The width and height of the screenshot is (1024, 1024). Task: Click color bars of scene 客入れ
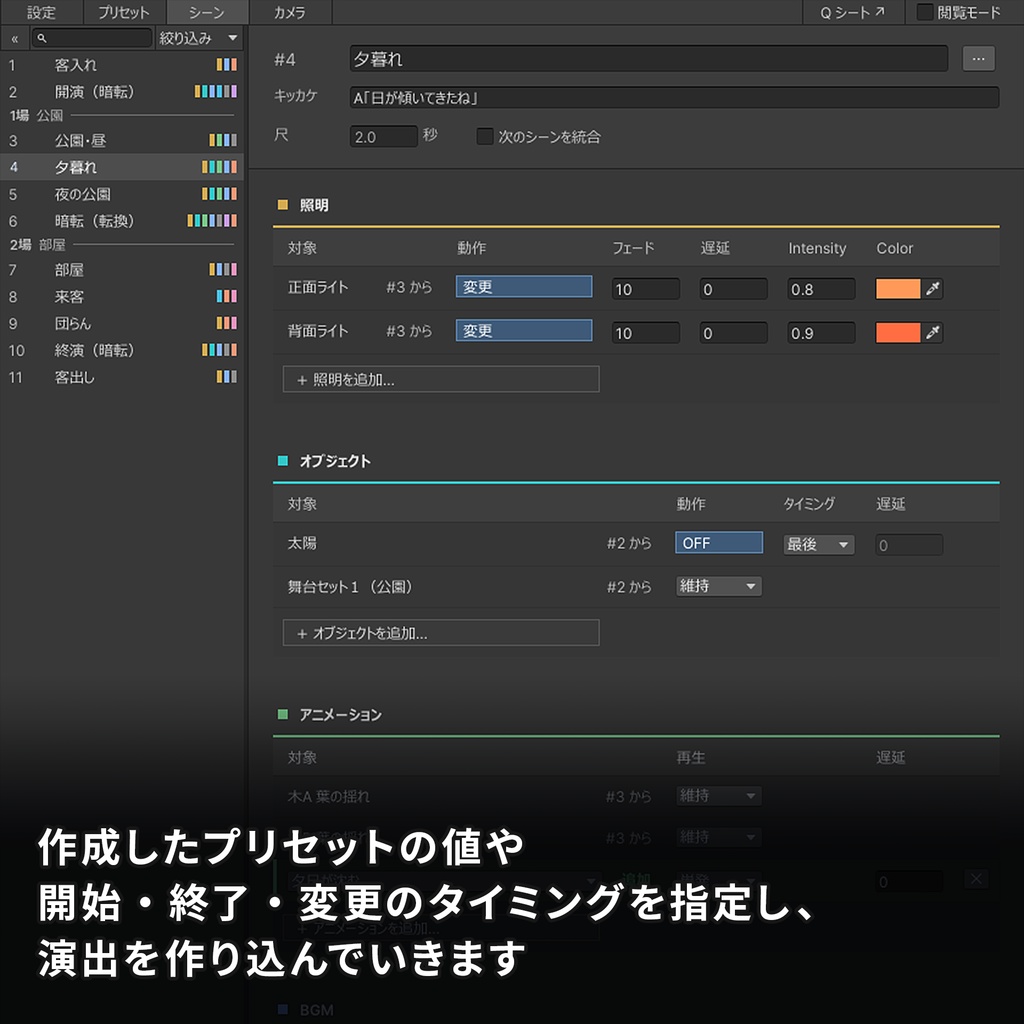[x=227, y=65]
